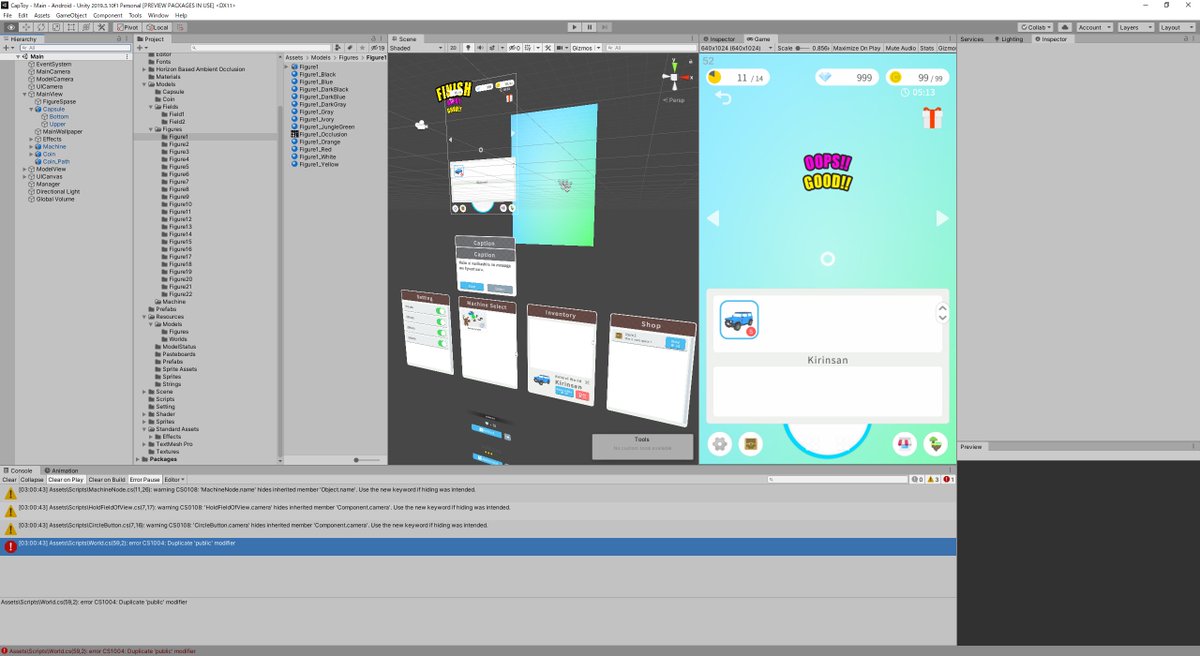Select the Move tool in Unity toolbar

[x=27, y=27]
